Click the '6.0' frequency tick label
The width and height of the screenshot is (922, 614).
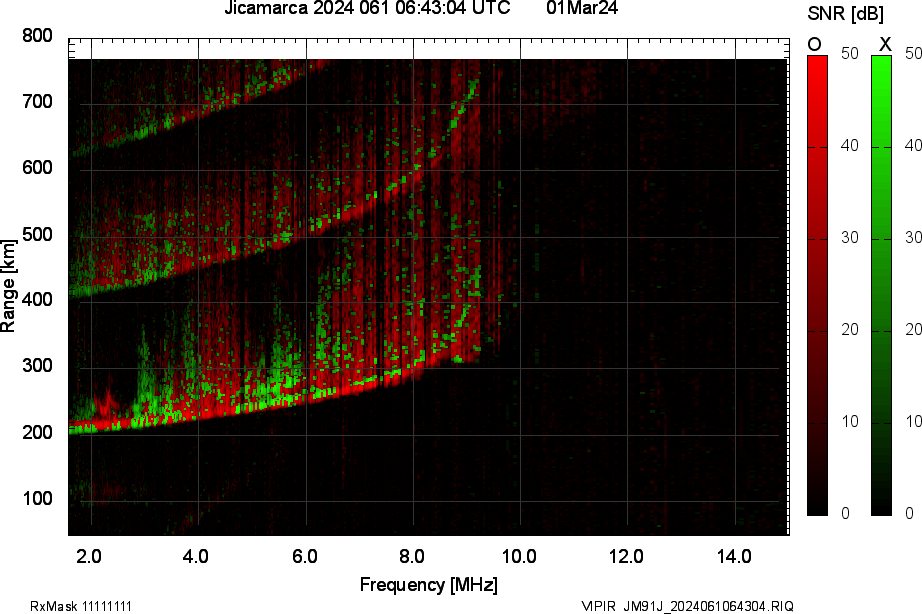click(x=305, y=556)
